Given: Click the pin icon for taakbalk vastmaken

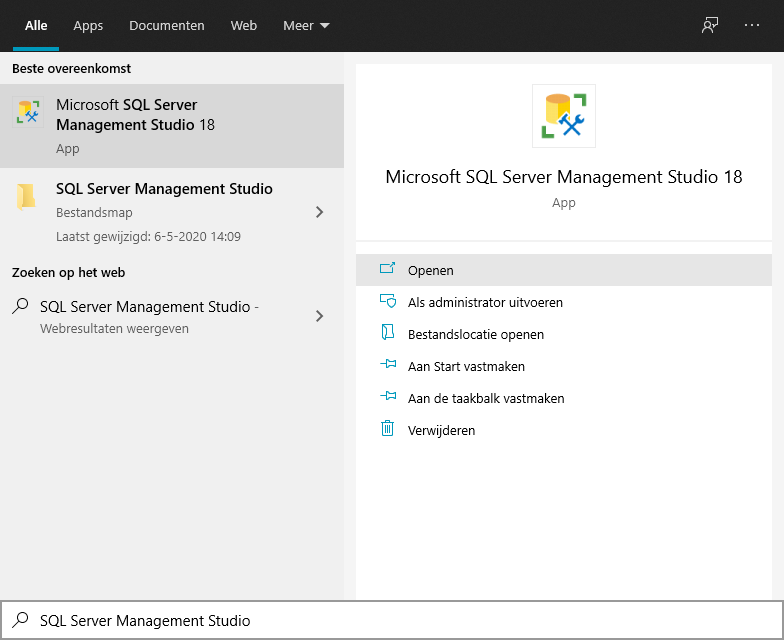Looking at the screenshot, I should pyautogui.click(x=388, y=396).
